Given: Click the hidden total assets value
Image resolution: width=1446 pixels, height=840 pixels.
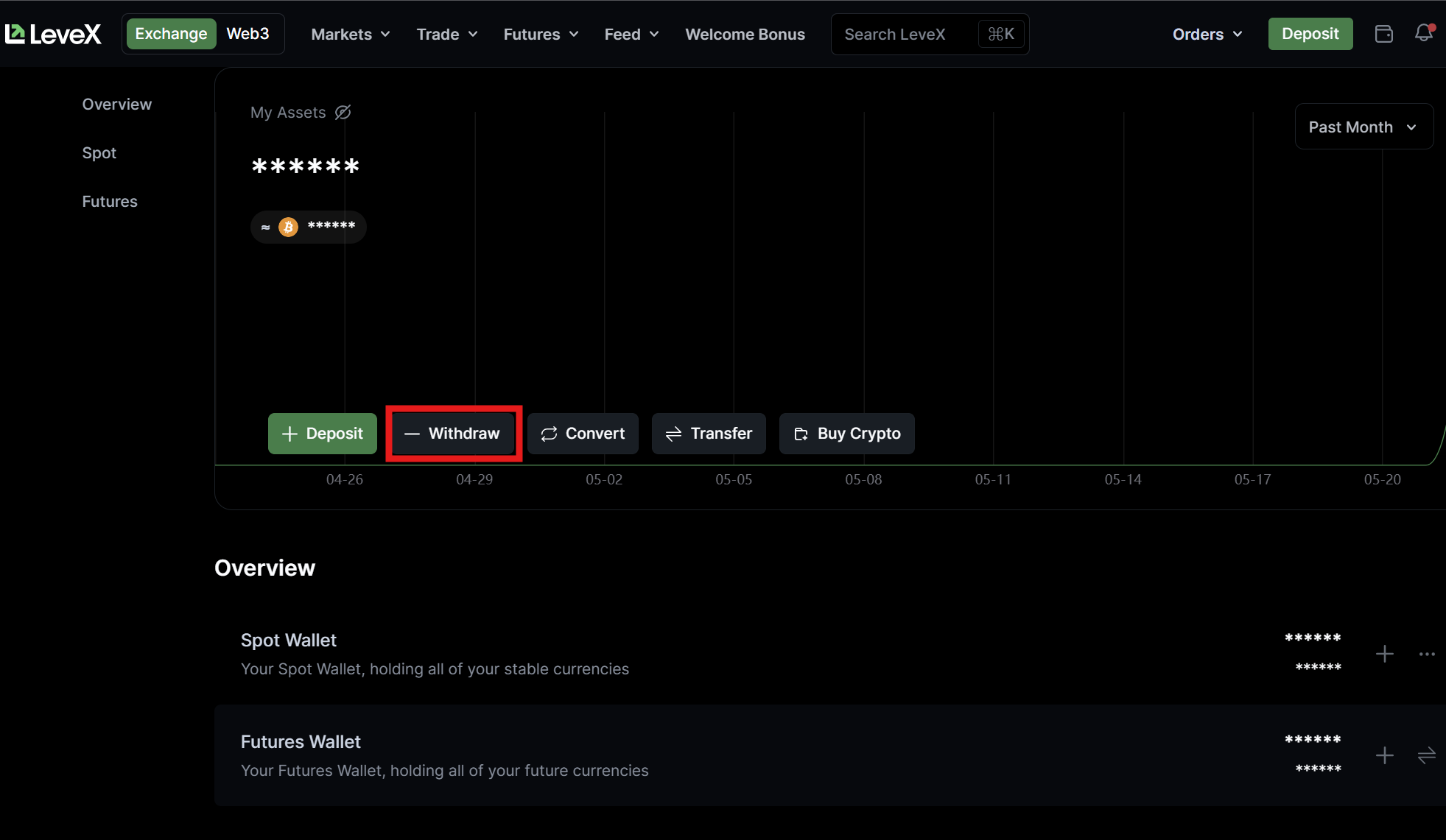Looking at the screenshot, I should tap(306, 166).
